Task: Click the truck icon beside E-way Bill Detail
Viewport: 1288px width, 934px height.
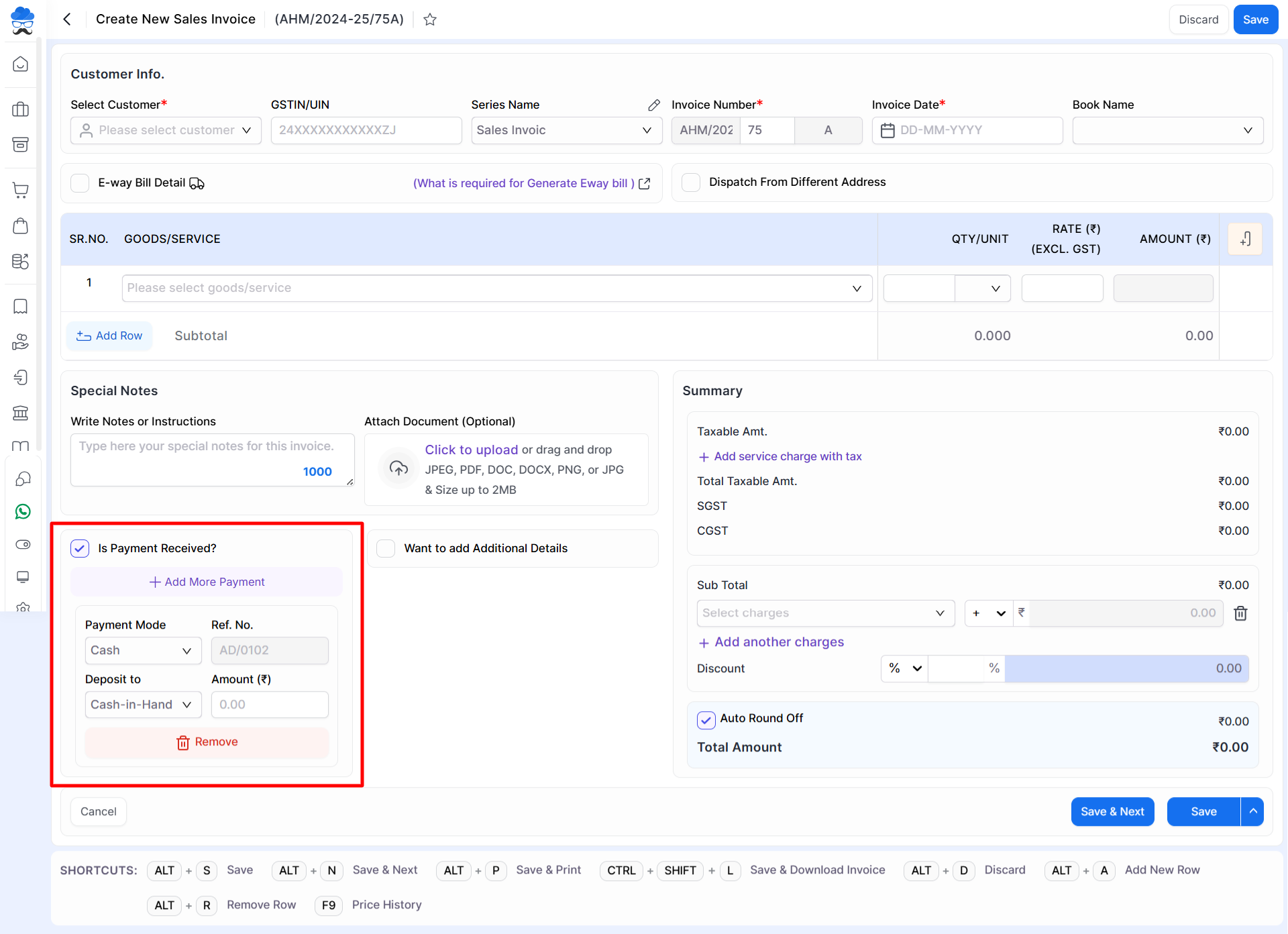Action: (197, 183)
